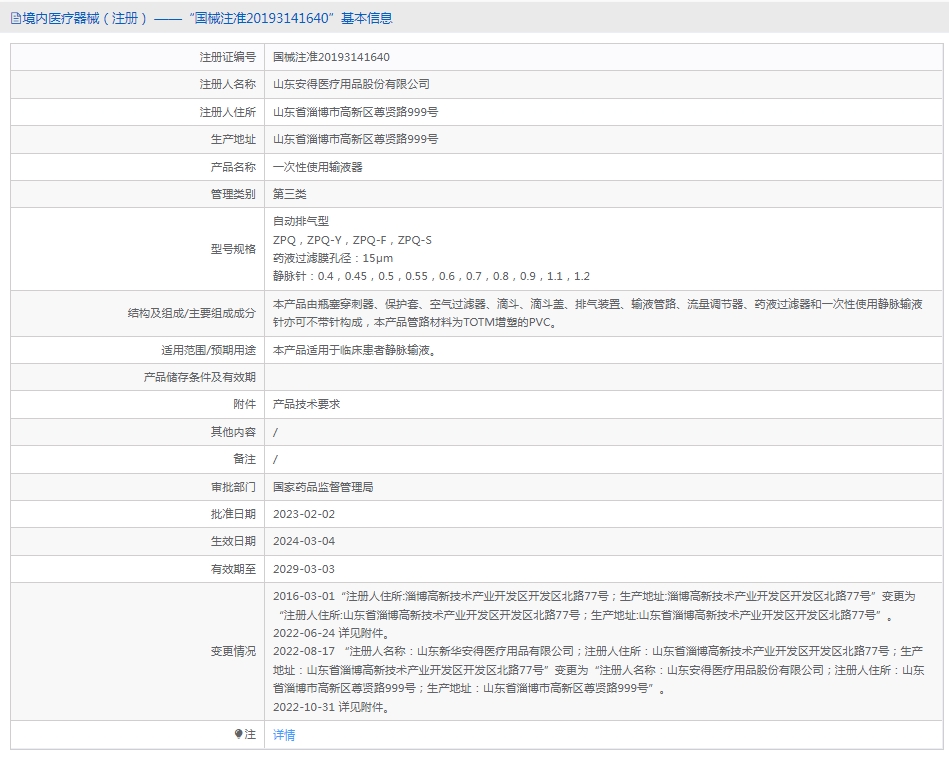
Task: Click expiry date 2029-03-03
Action: click(x=304, y=569)
